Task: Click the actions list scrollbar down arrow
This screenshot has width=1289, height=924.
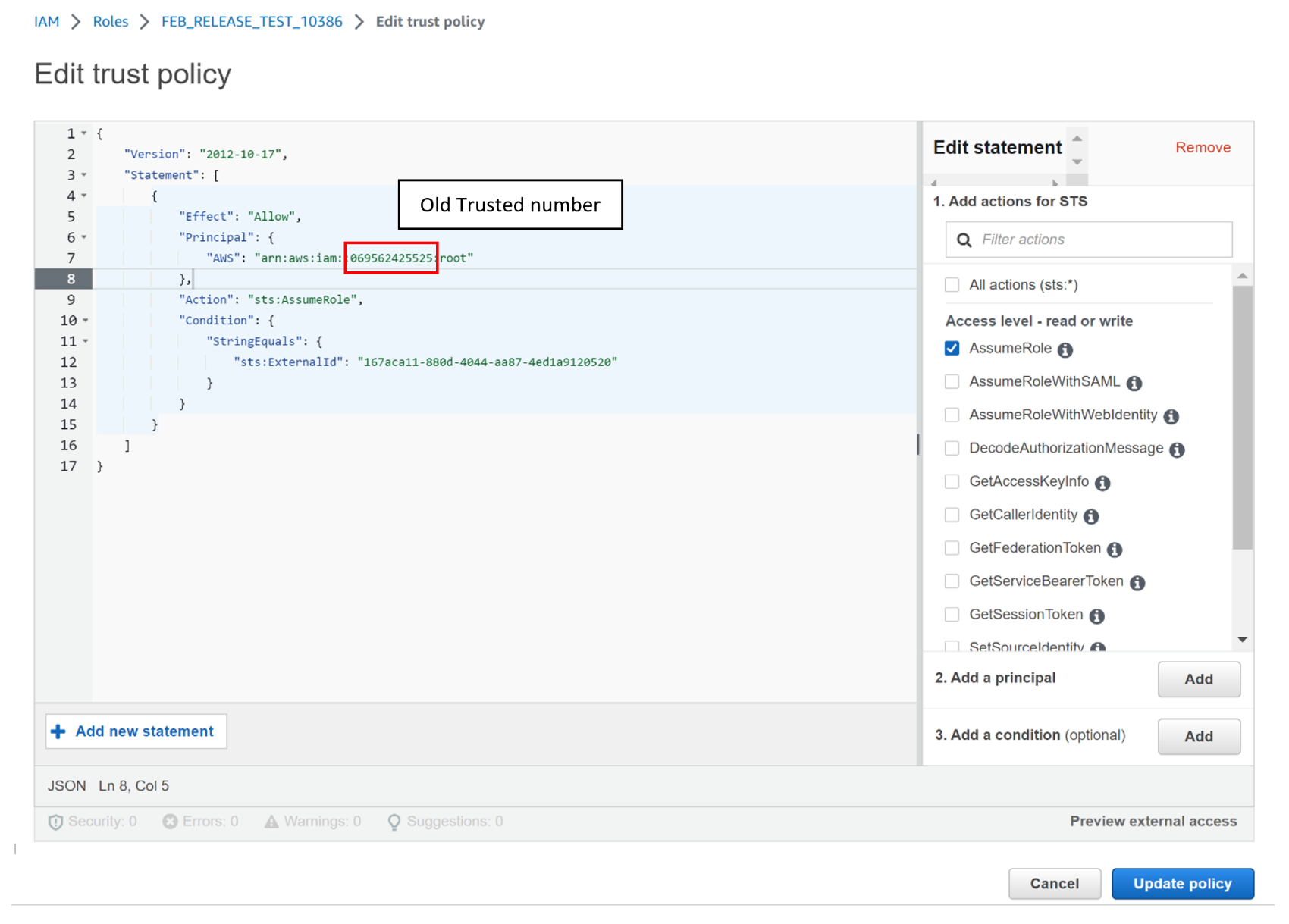Action: coord(1242,640)
